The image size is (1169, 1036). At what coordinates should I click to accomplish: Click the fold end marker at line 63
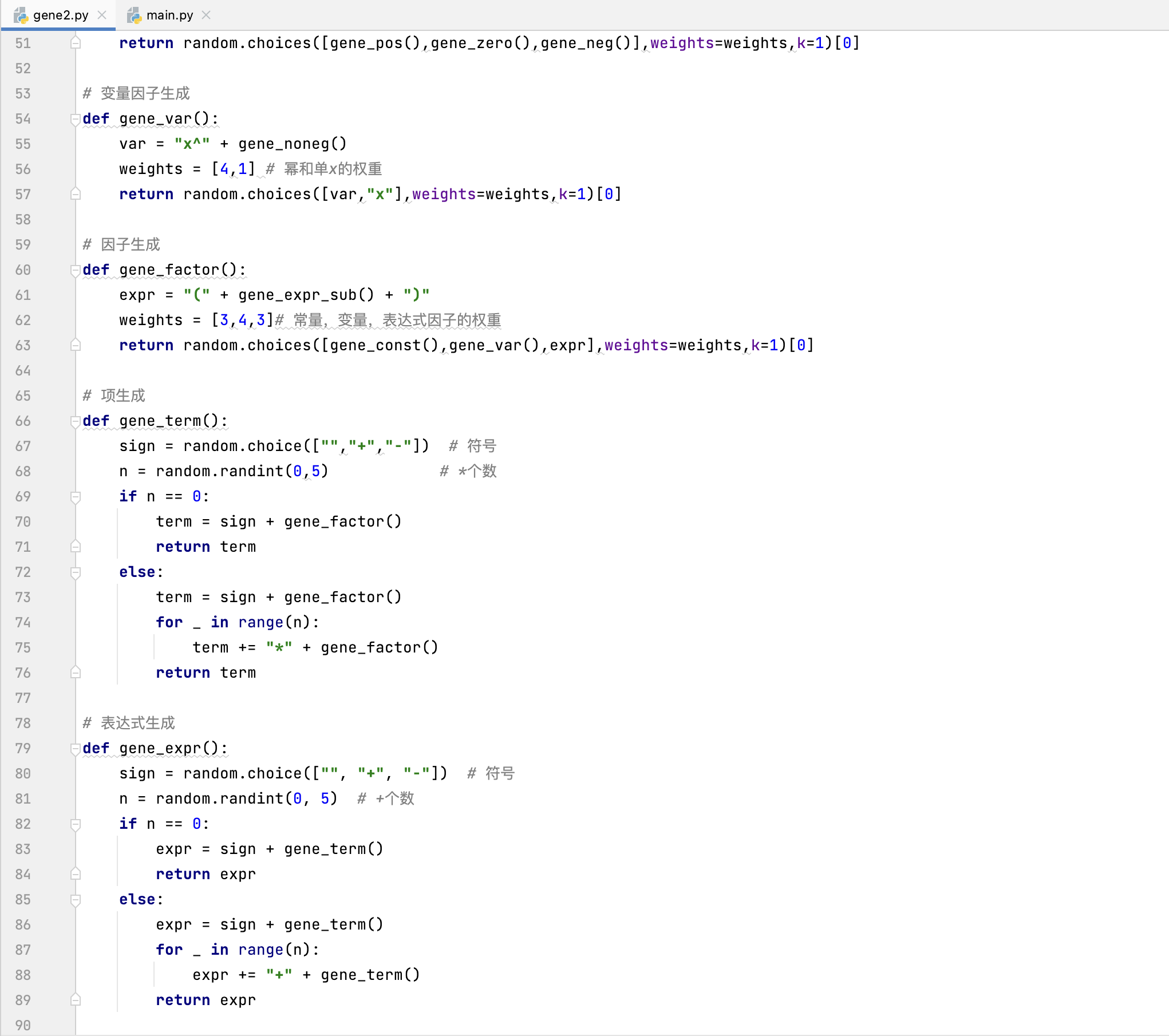pyautogui.click(x=75, y=345)
